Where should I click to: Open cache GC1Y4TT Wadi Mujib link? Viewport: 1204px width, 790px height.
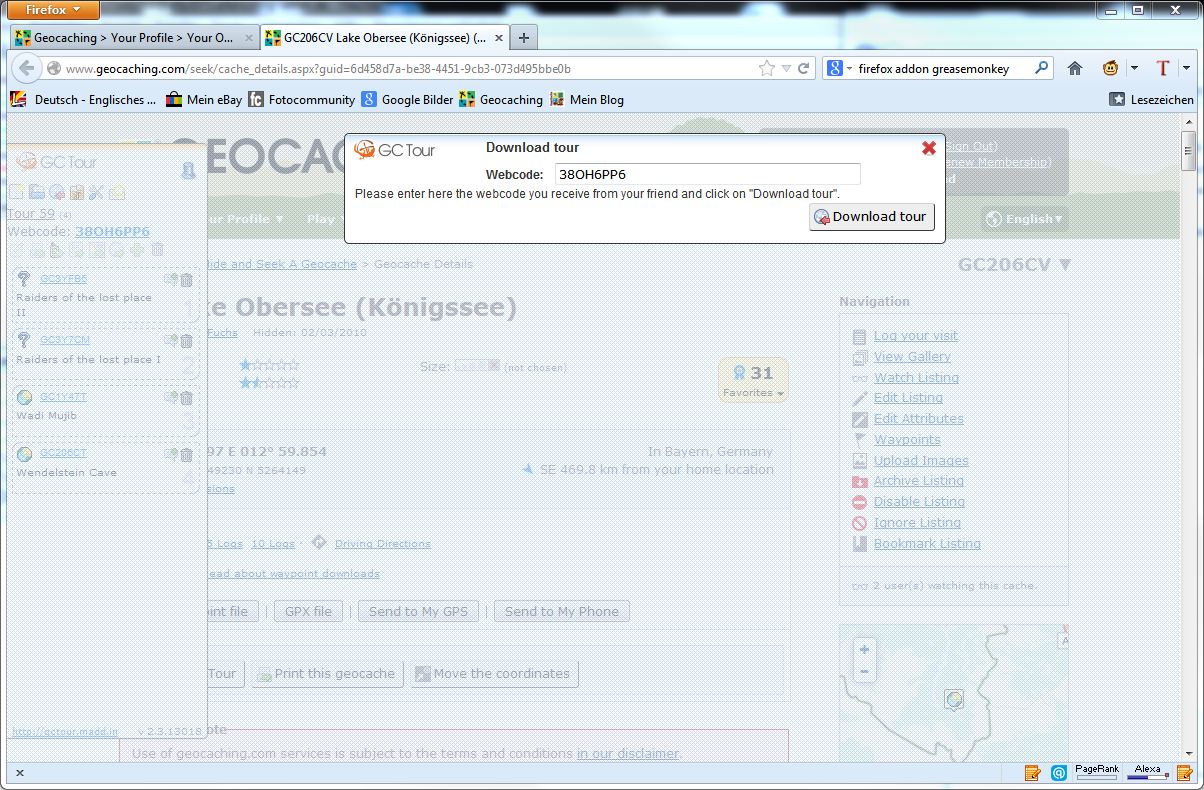click(63, 397)
